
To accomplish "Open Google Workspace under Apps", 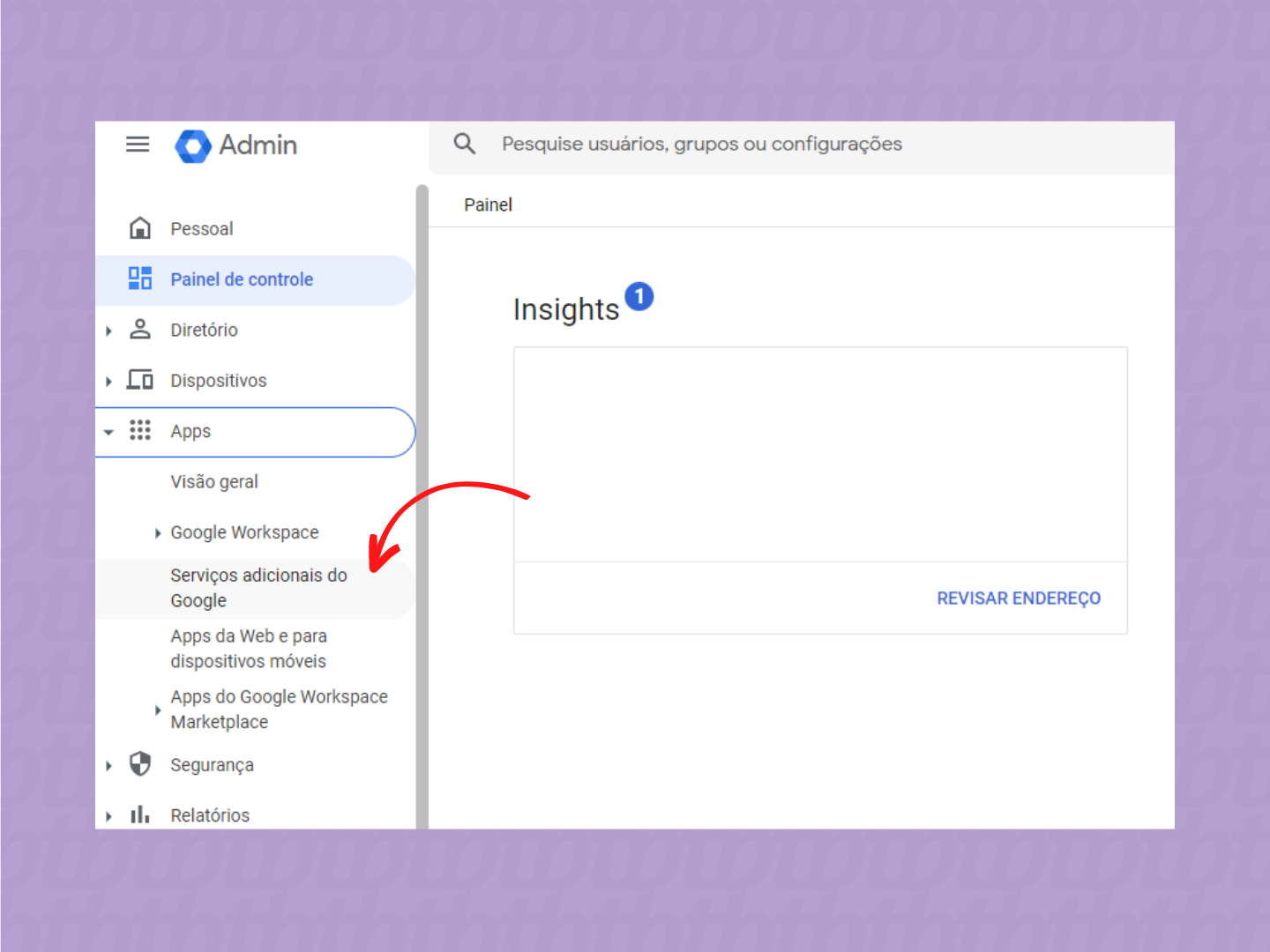I will (244, 532).
